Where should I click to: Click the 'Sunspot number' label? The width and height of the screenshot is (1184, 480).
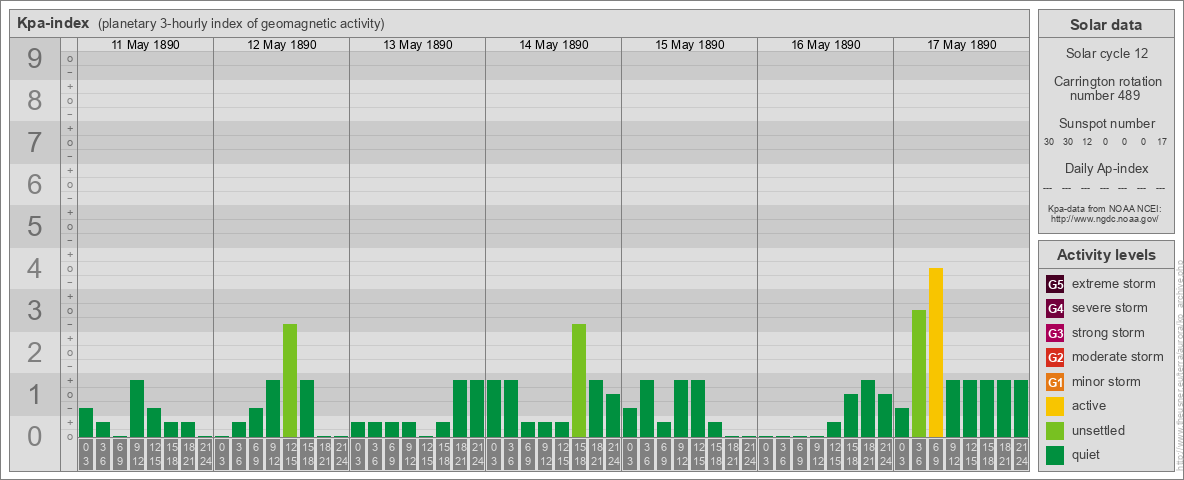pyautogui.click(x=1106, y=124)
